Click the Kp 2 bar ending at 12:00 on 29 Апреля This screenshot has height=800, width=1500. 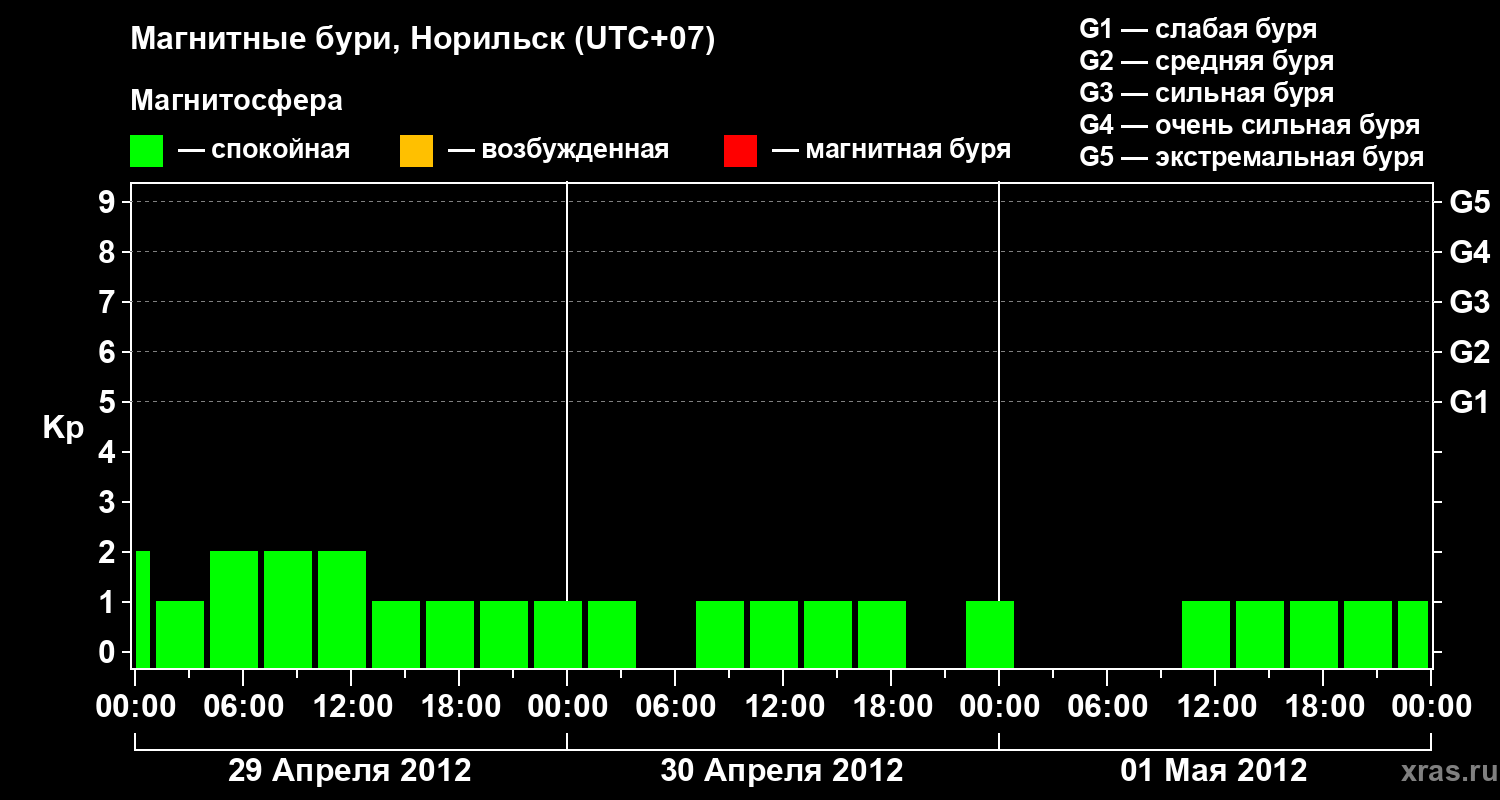pos(342,609)
